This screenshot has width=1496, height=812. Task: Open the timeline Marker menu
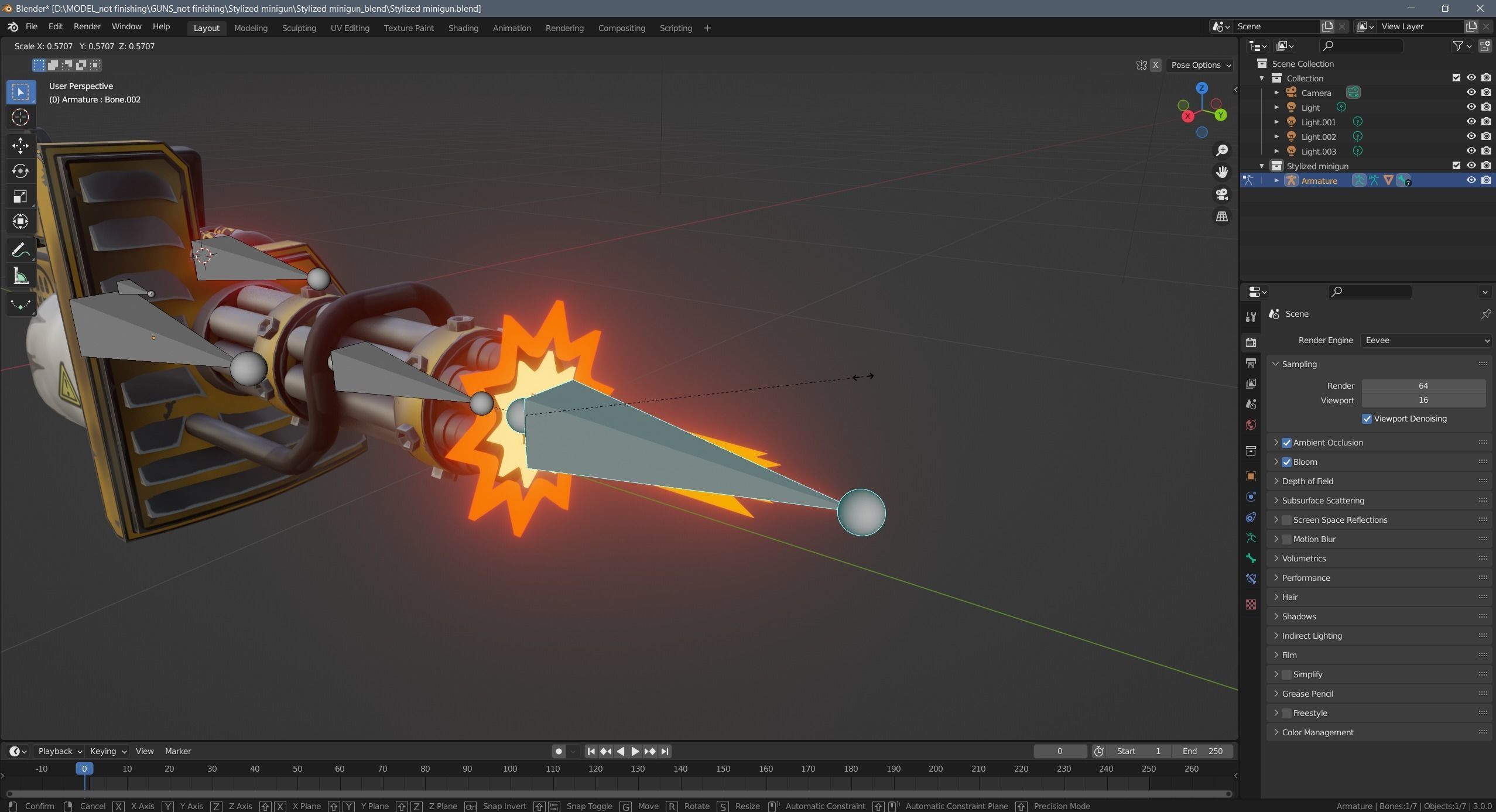coord(178,751)
